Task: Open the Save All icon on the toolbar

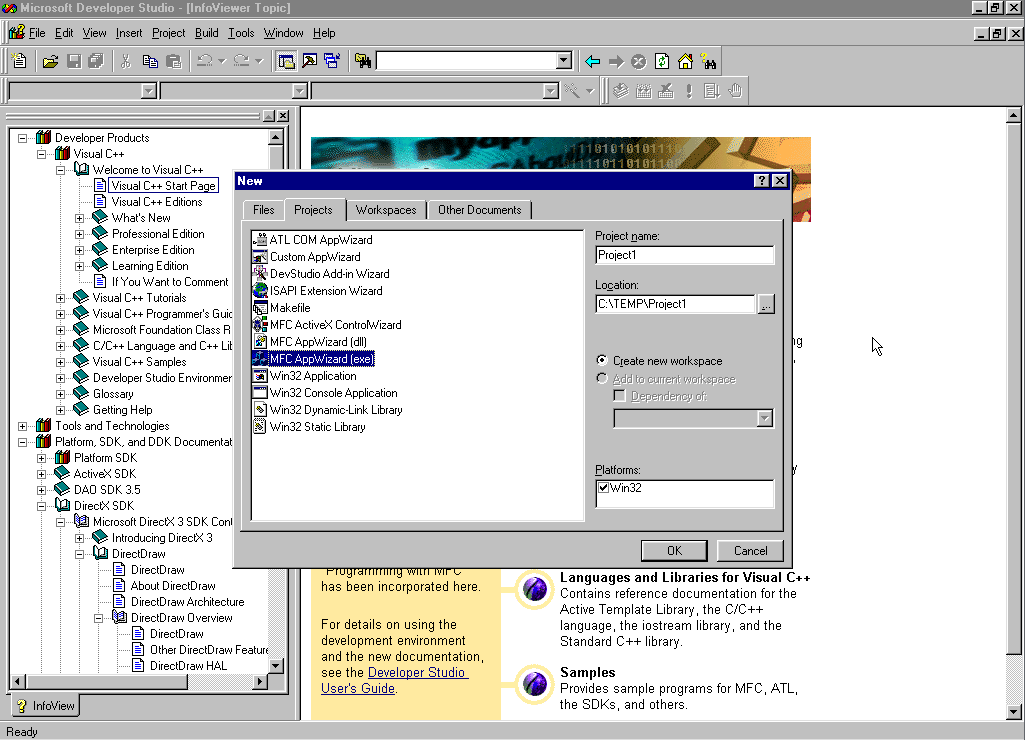Action: [x=96, y=61]
